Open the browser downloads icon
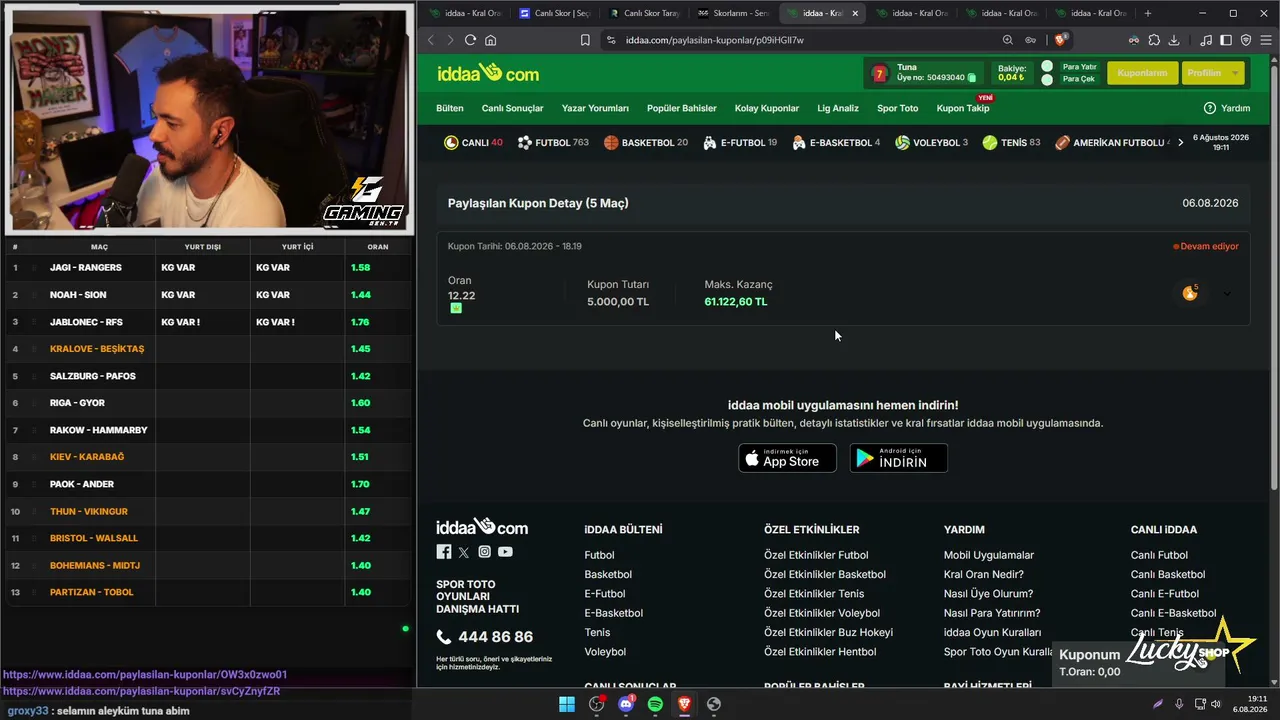Screen dimensions: 1280x720 pyautogui.click(x=1174, y=40)
